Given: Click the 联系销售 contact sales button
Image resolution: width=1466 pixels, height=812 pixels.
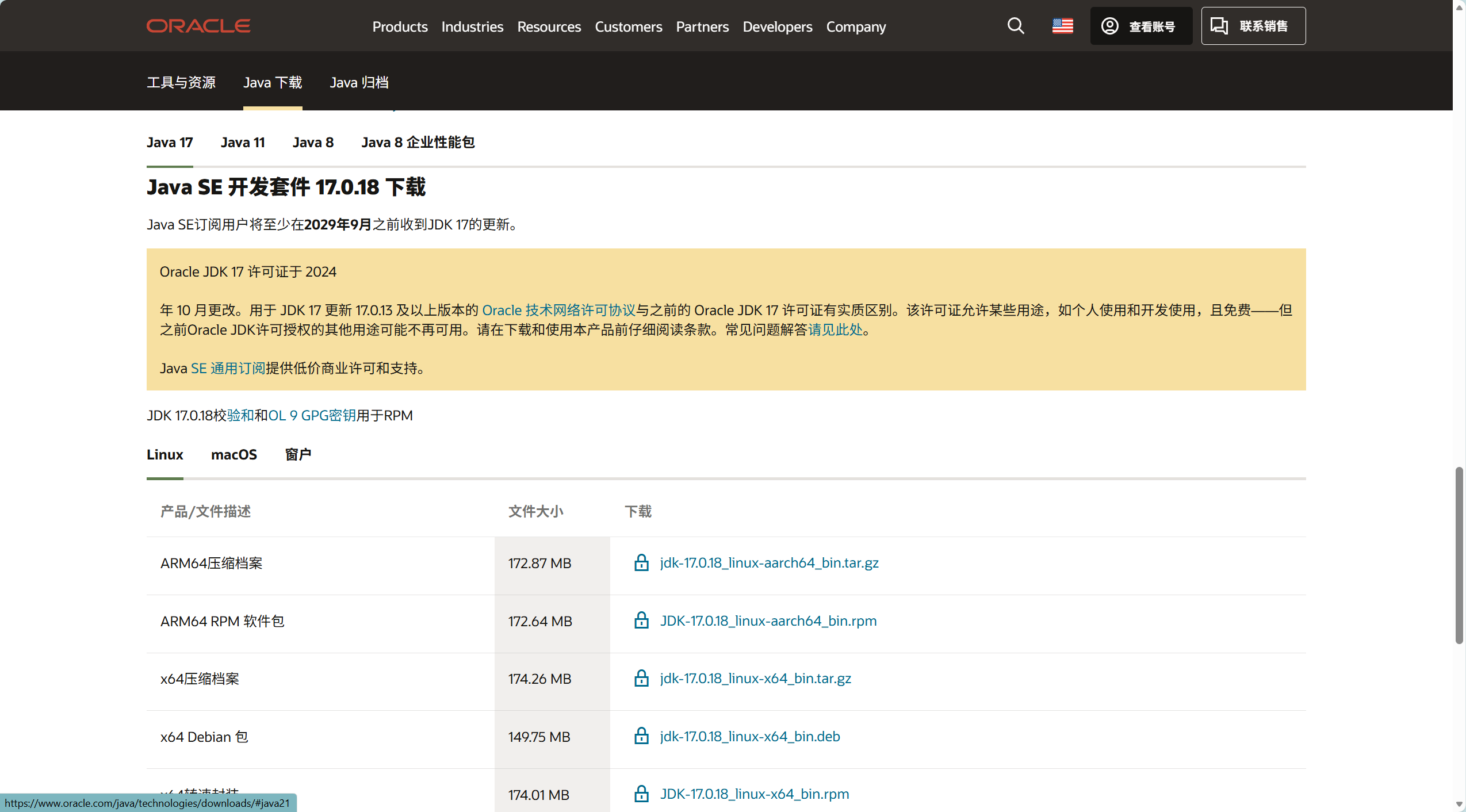Looking at the screenshot, I should pos(1253,26).
